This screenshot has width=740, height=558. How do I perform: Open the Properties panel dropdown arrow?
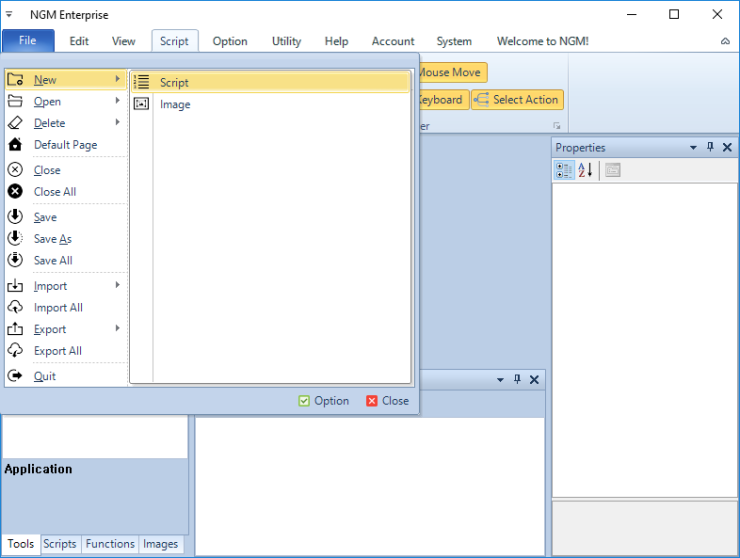point(693,148)
